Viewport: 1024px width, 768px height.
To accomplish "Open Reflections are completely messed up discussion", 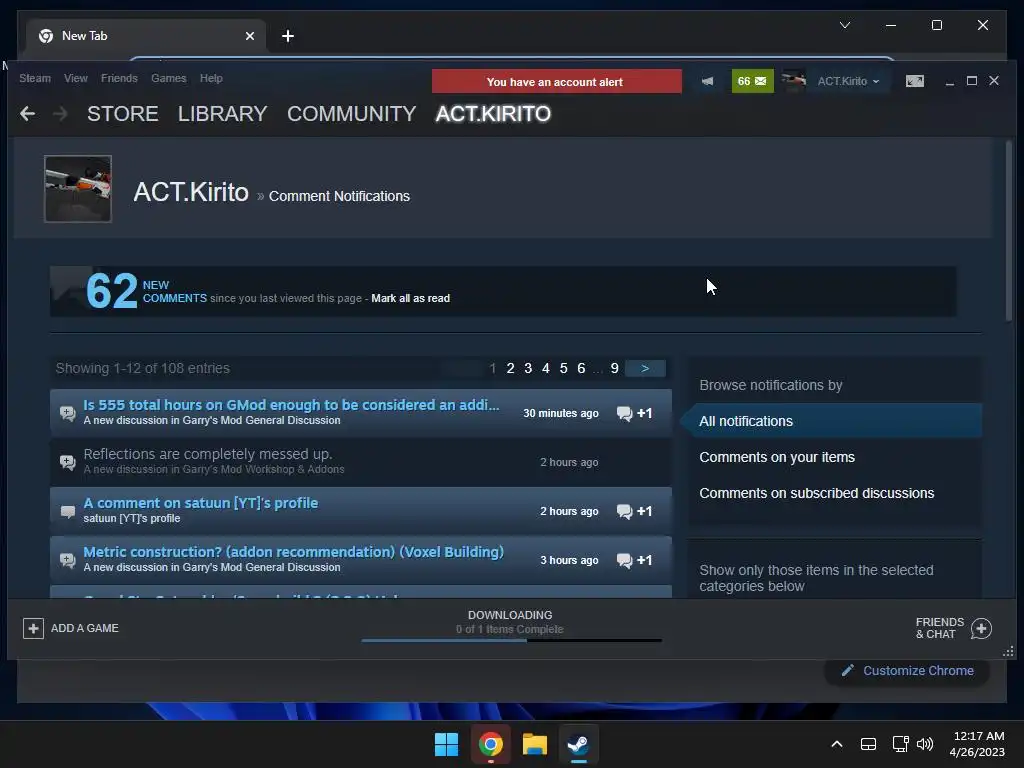I will [x=208, y=454].
